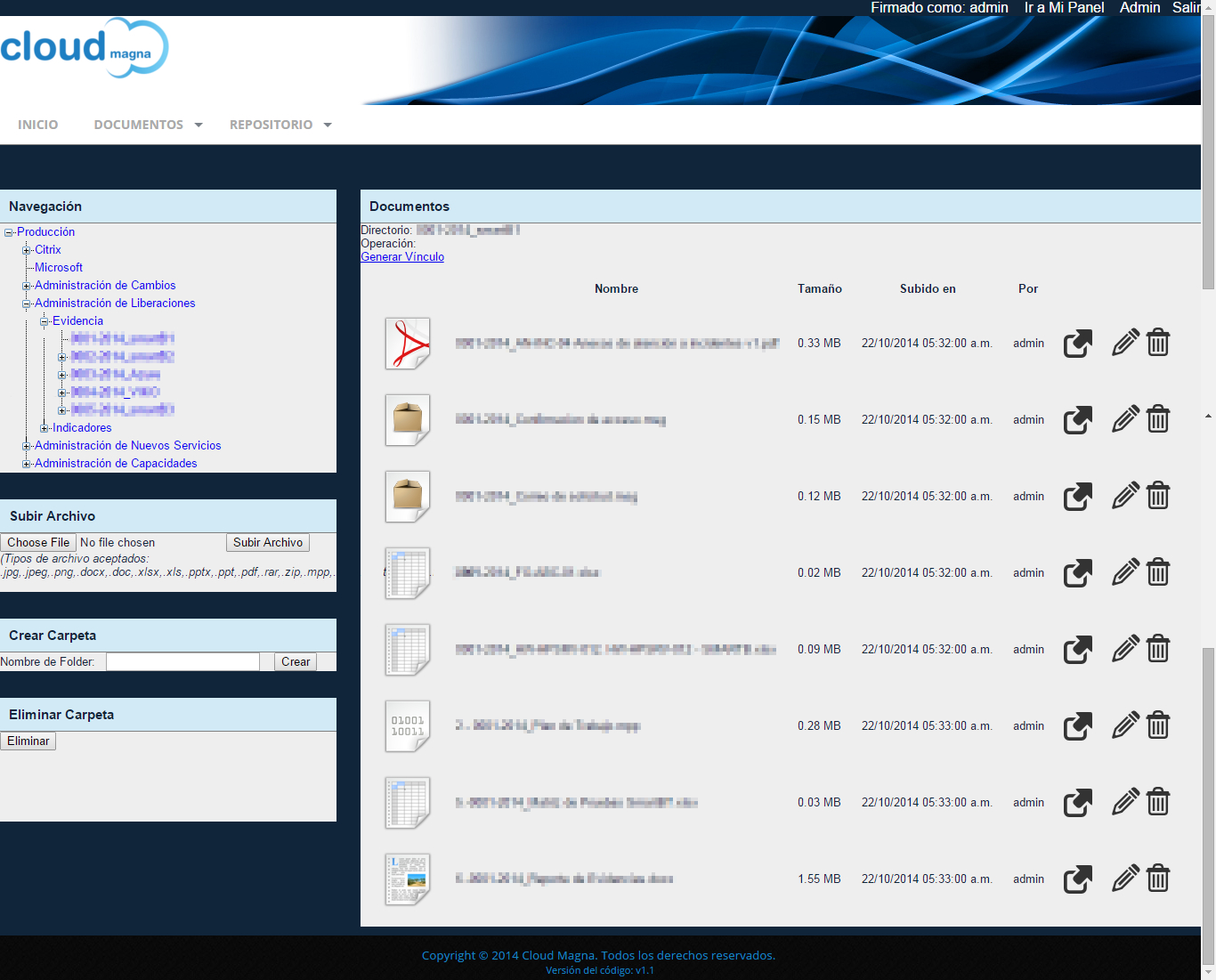Image resolution: width=1216 pixels, height=980 pixels.
Task: Select Administración de Capacidades in the tree
Action: coord(116,464)
